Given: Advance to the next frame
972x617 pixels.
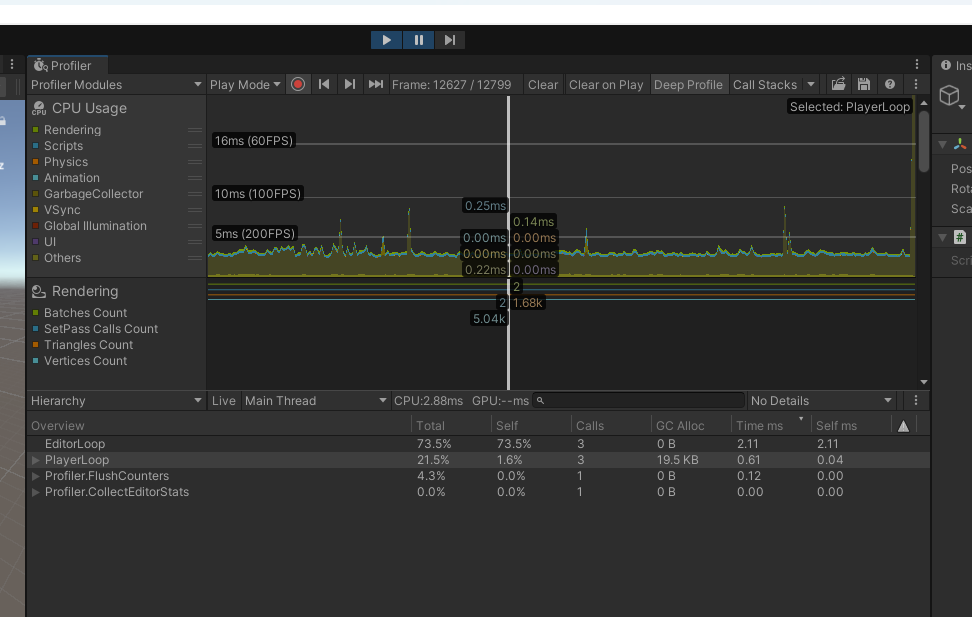Looking at the screenshot, I should [x=349, y=84].
